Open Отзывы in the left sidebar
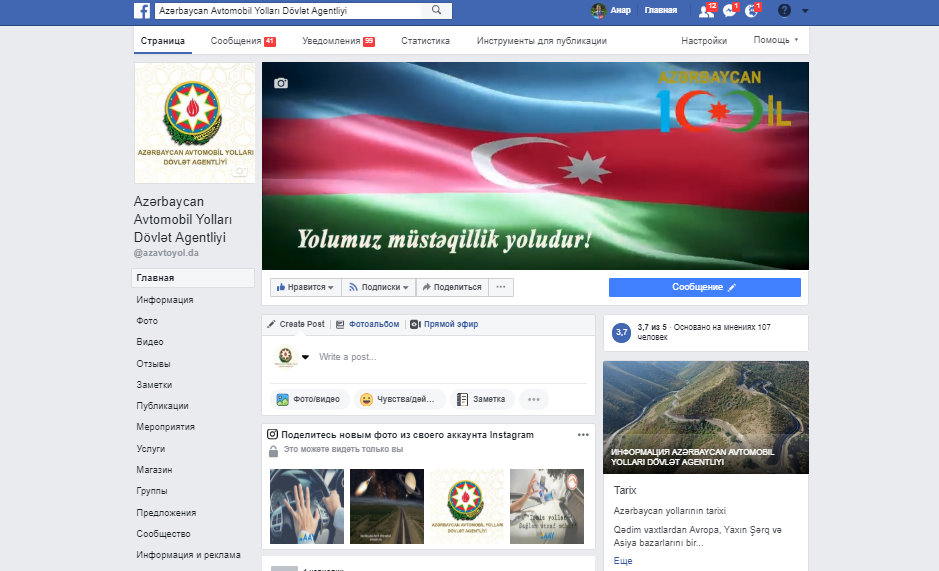Image resolution: width=939 pixels, height=571 pixels. coord(153,363)
